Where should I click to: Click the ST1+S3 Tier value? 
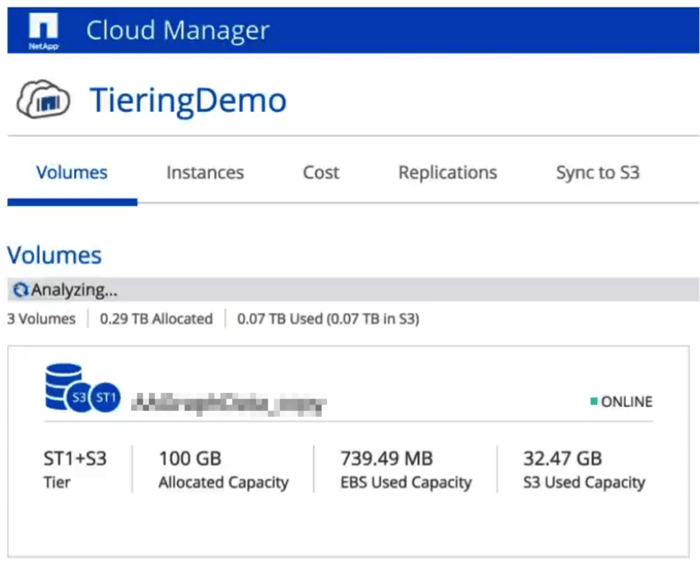[x=75, y=459]
